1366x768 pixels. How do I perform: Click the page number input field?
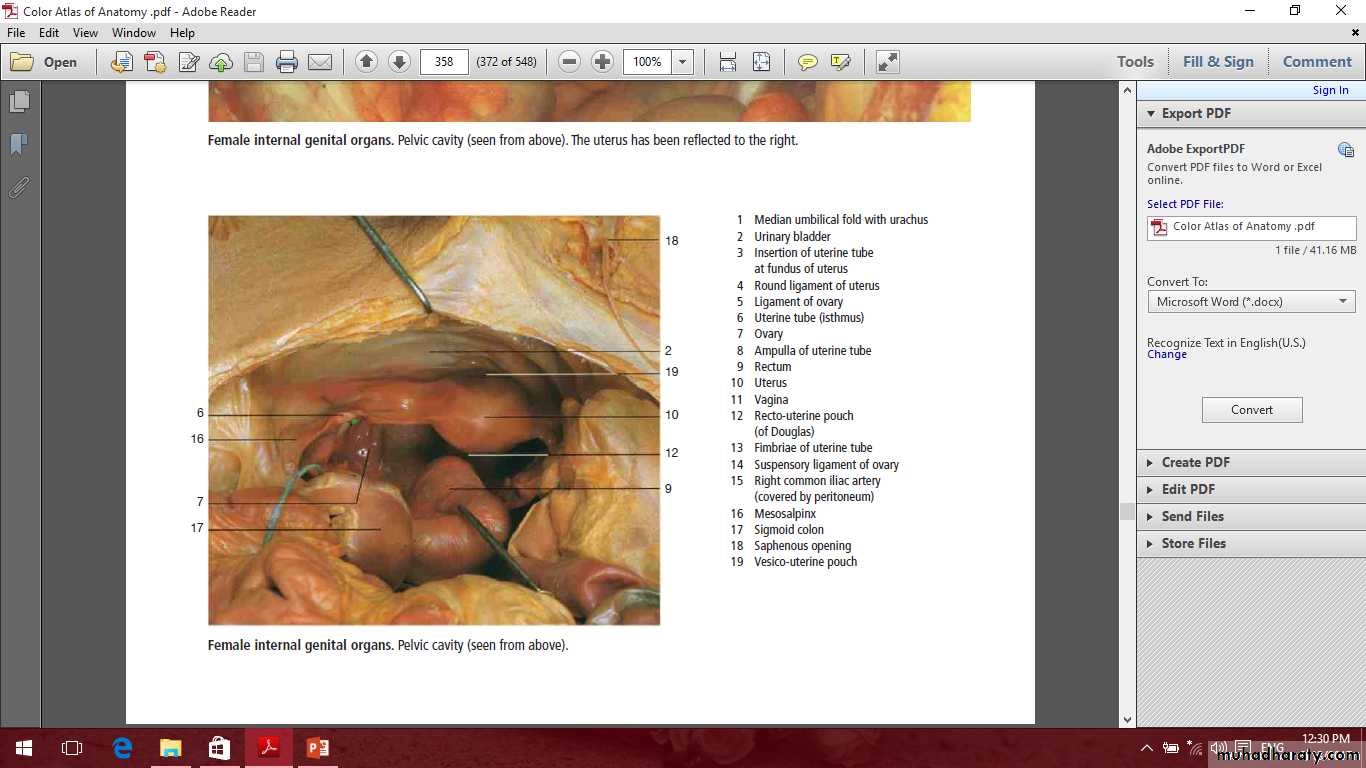pyautogui.click(x=444, y=62)
